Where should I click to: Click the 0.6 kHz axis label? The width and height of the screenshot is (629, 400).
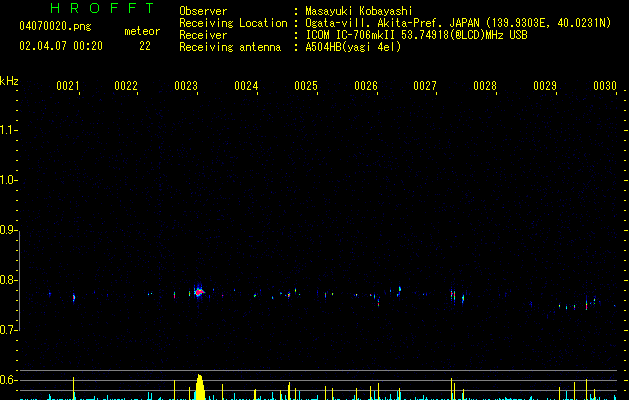[x=8, y=380]
